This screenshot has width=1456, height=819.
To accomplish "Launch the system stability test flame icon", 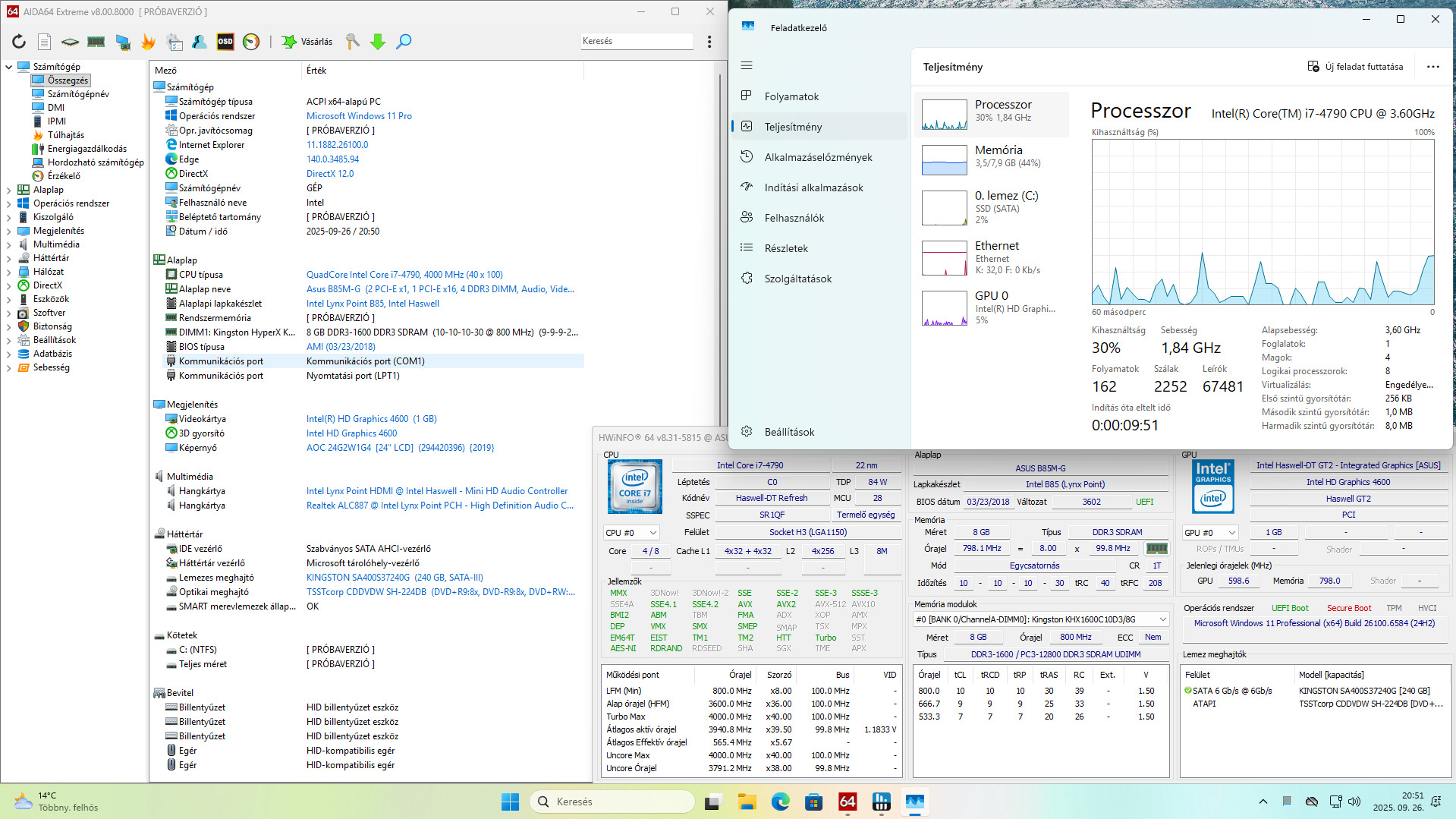I will tap(148, 42).
